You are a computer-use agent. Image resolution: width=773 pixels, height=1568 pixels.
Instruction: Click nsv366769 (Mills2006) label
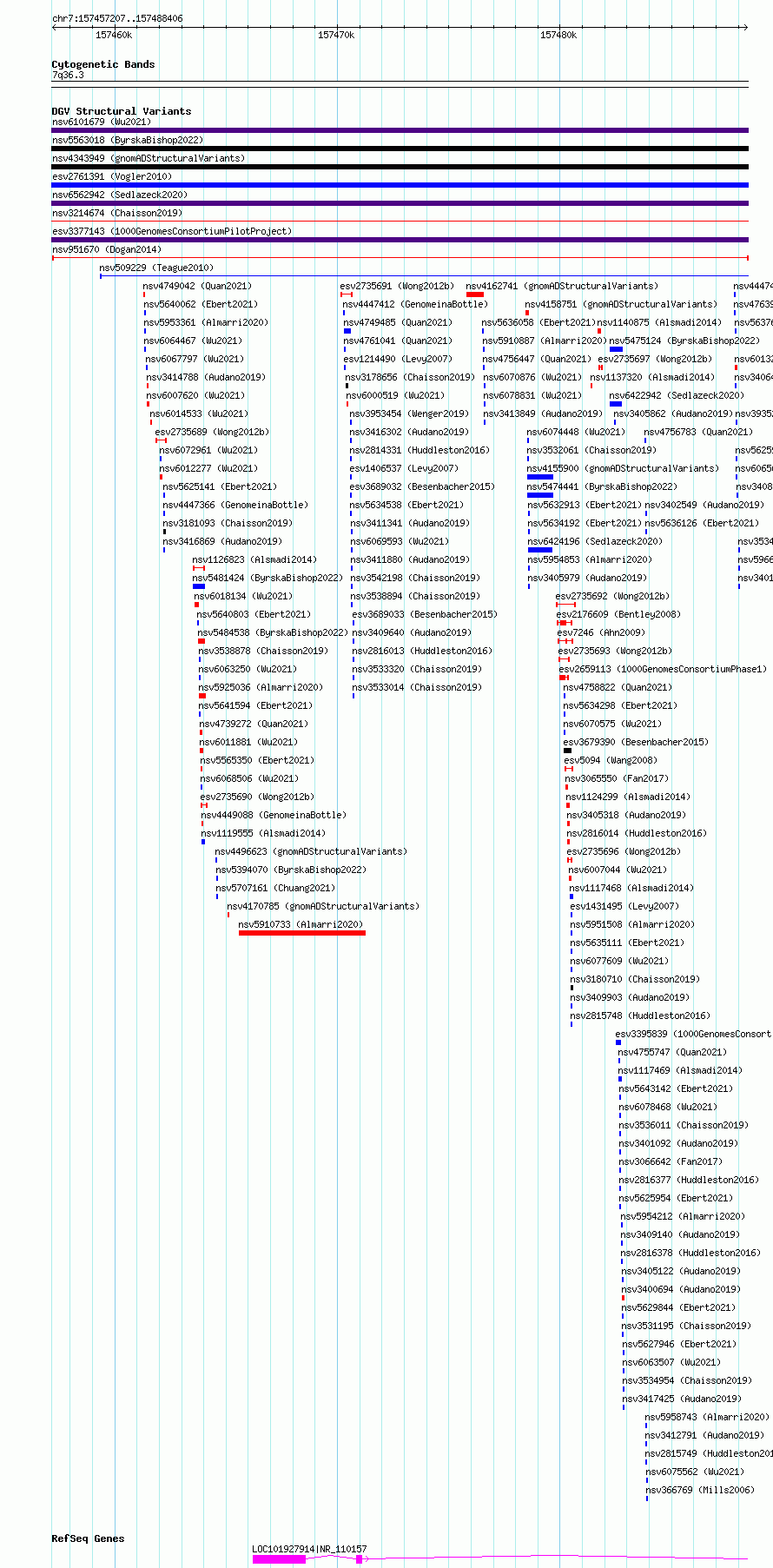pos(700,1490)
